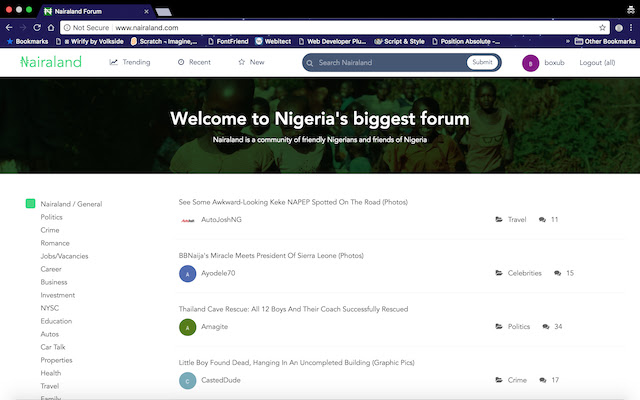This screenshot has width=640, height=400.
Task: Bookmark this page with the star icon
Action: click(x=602, y=28)
